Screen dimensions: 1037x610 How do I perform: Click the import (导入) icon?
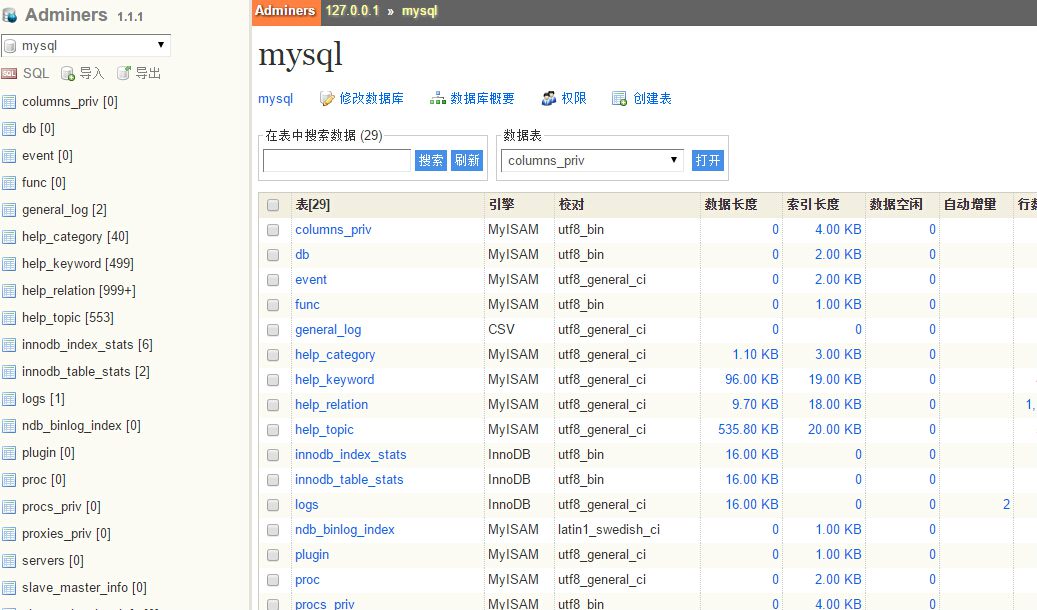point(67,73)
